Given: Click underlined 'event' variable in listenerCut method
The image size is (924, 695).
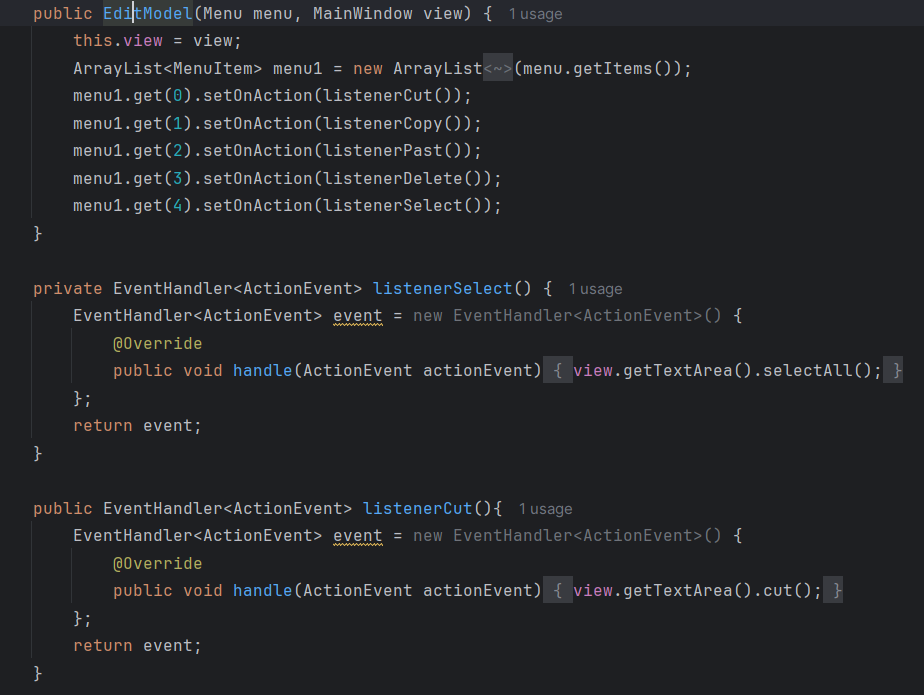Looking at the screenshot, I should tap(358, 536).
